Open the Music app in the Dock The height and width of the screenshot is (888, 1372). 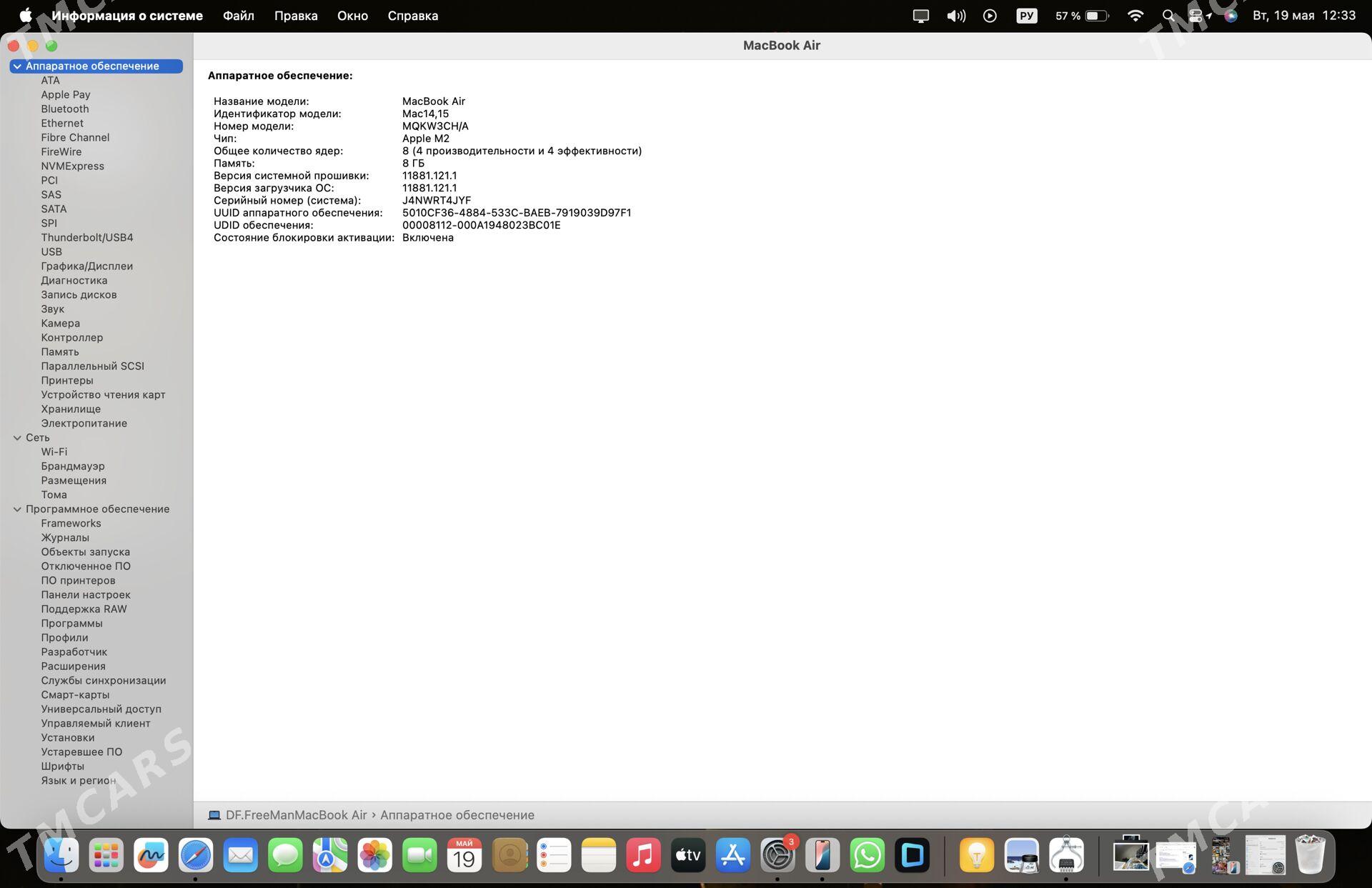(x=643, y=854)
